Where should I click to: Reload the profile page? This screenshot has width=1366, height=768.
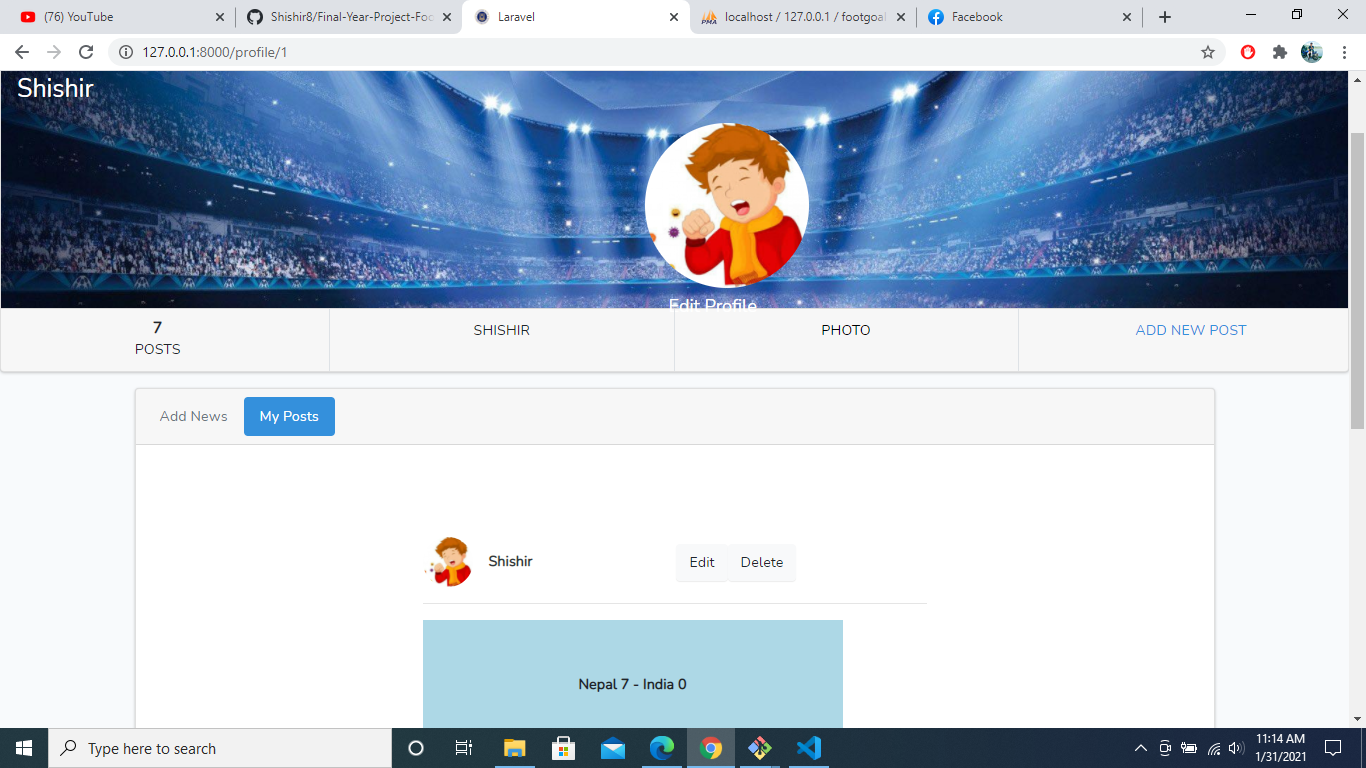84,51
